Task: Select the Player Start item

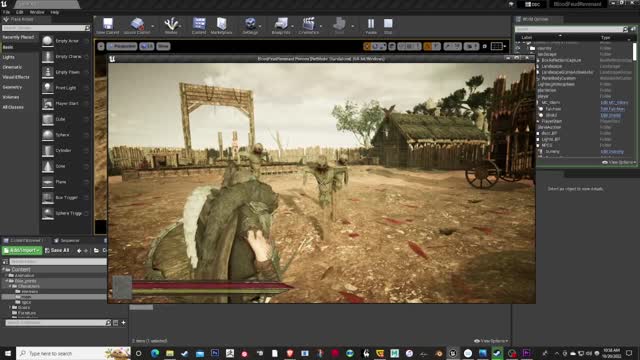Action: (65, 103)
